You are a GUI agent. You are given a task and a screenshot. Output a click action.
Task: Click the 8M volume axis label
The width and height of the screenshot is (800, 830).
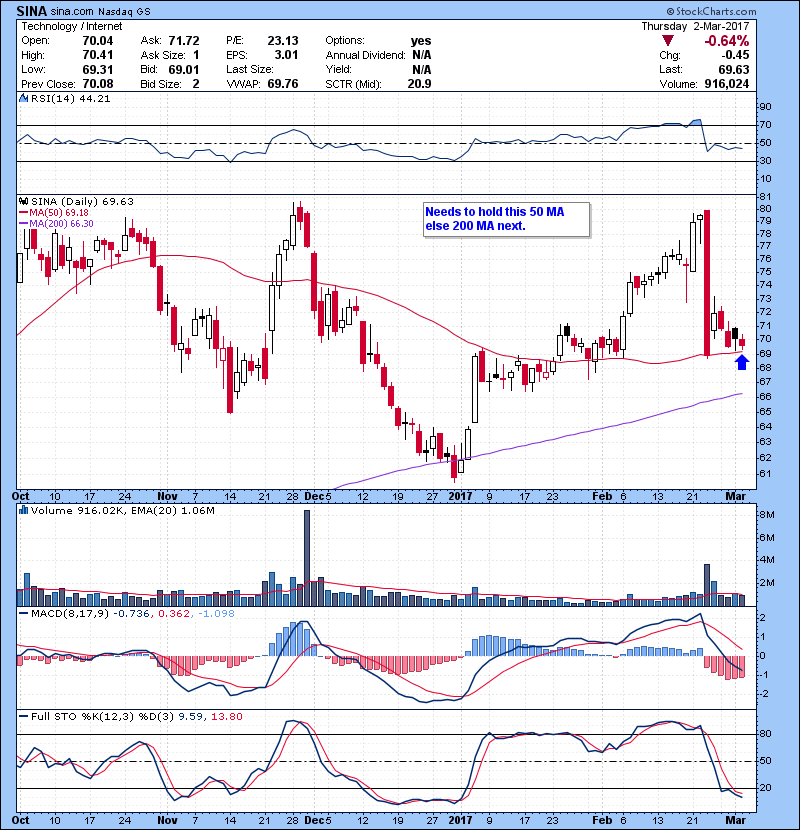767,515
